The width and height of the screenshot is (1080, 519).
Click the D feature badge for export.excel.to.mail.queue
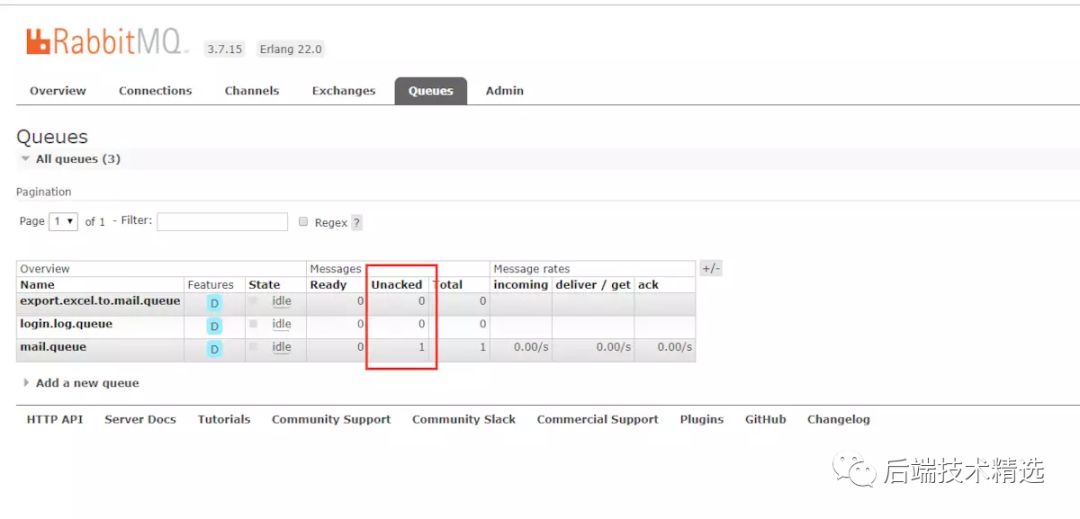(x=214, y=303)
